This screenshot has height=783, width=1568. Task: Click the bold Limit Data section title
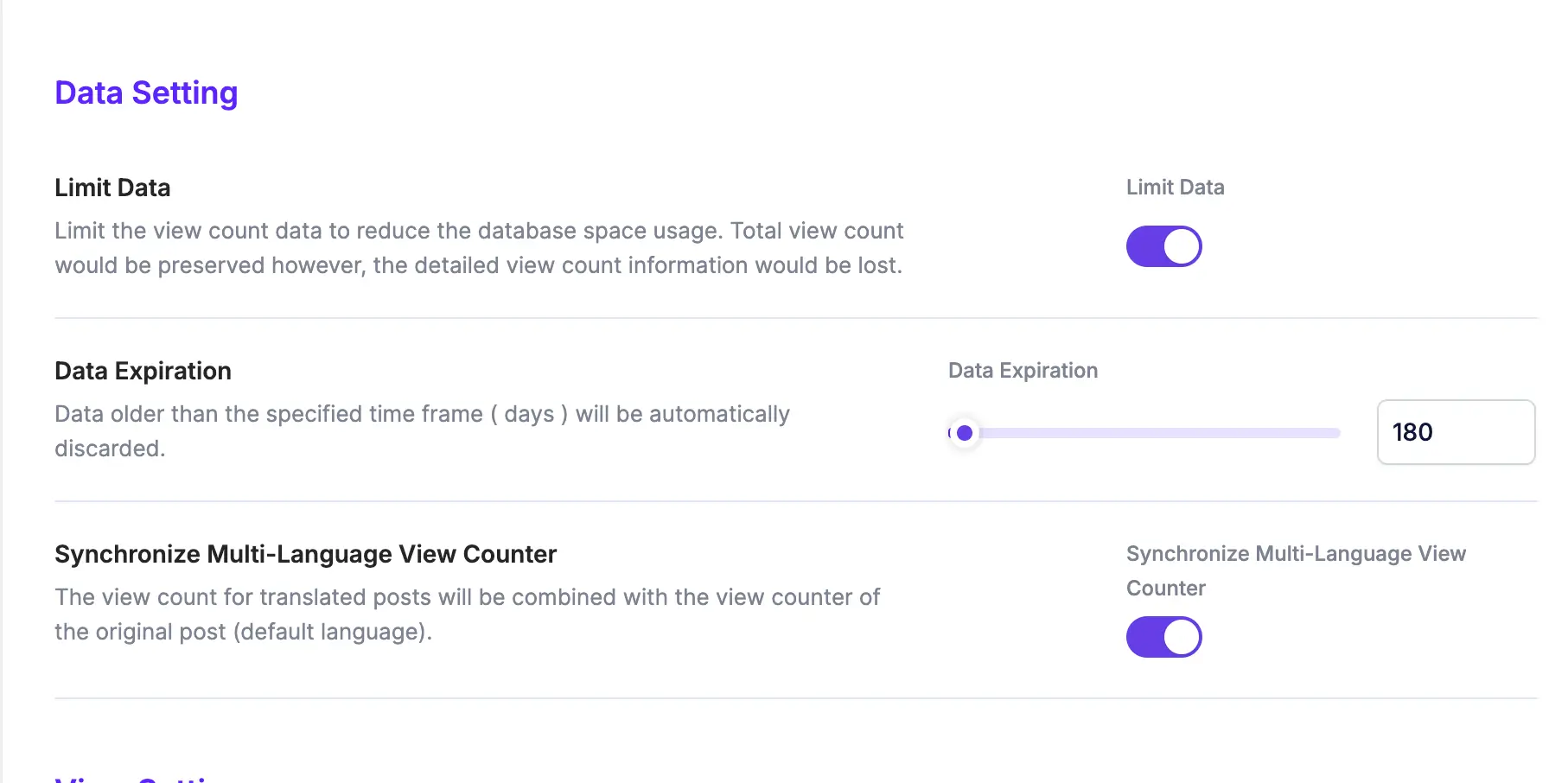(x=112, y=188)
